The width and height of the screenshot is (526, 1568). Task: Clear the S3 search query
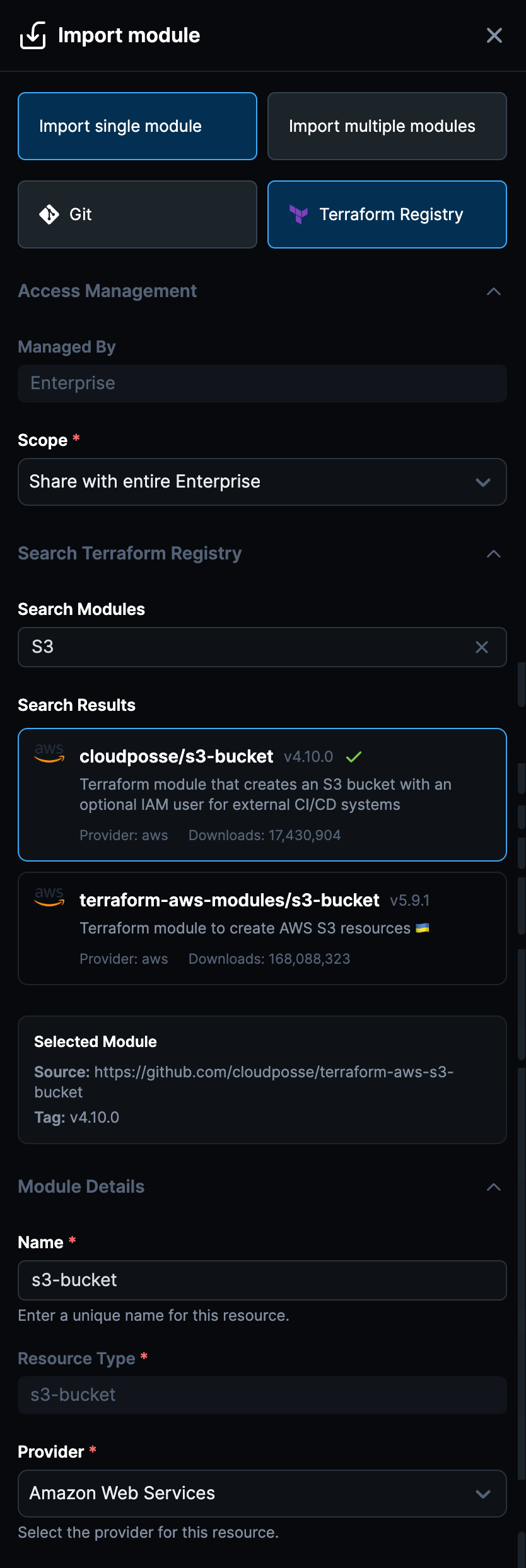pyautogui.click(x=482, y=647)
